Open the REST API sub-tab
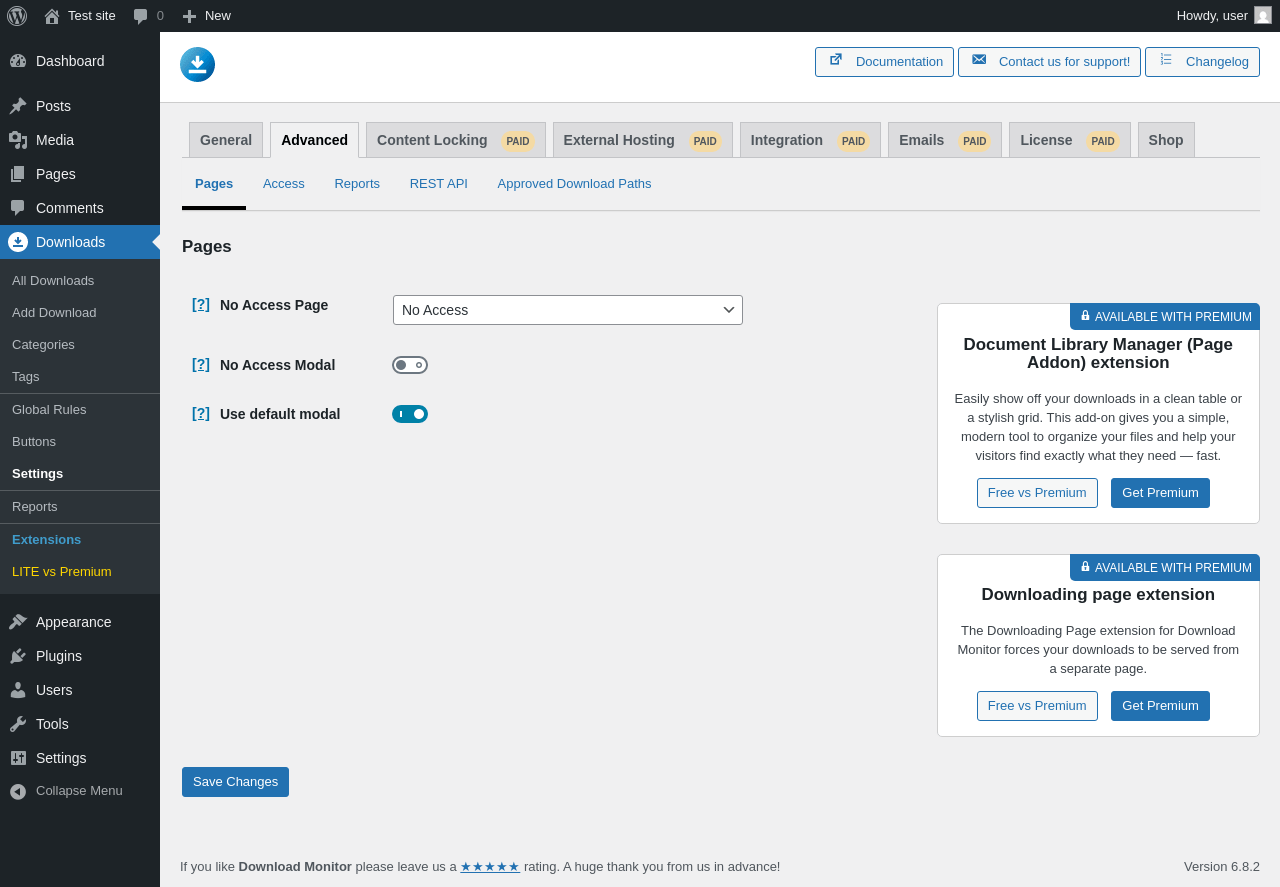 [439, 184]
